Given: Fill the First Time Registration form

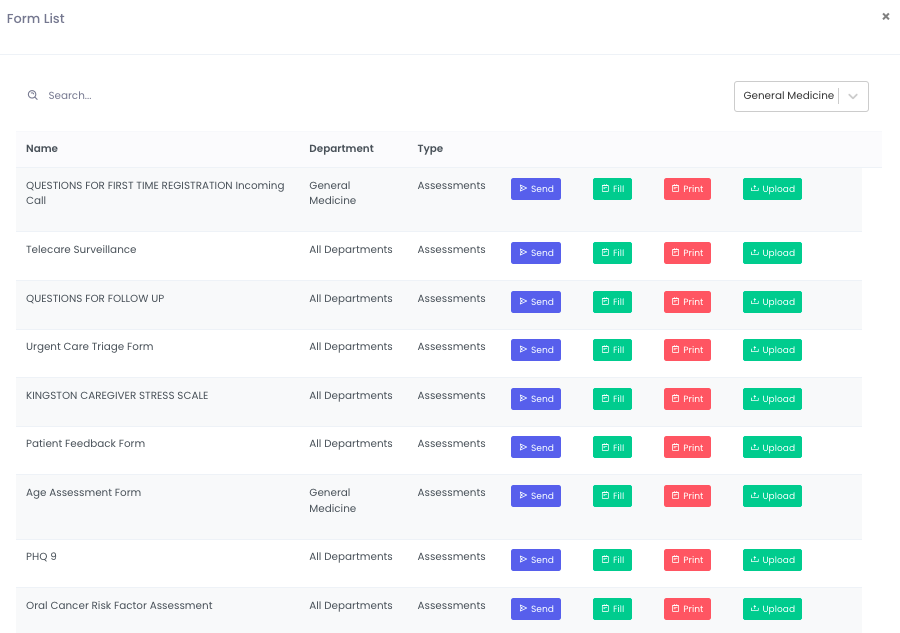Looking at the screenshot, I should point(612,189).
